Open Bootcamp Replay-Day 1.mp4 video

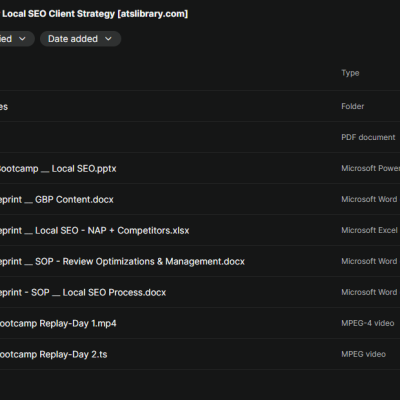[58, 324]
